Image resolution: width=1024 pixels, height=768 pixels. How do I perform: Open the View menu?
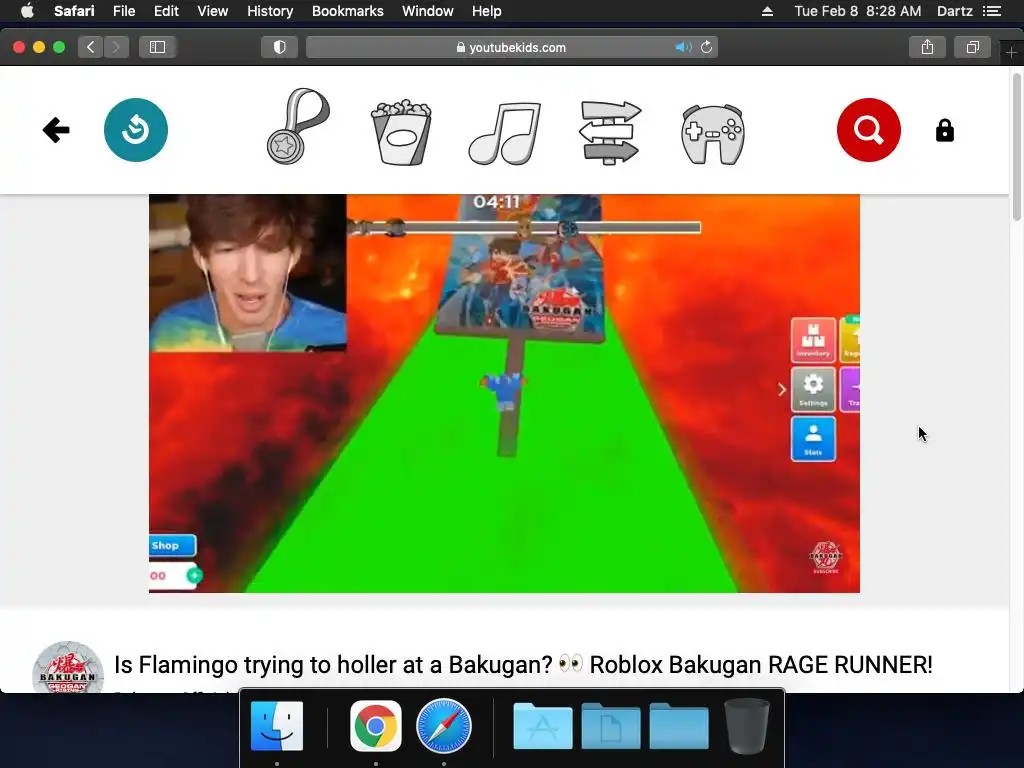coord(213,11)
